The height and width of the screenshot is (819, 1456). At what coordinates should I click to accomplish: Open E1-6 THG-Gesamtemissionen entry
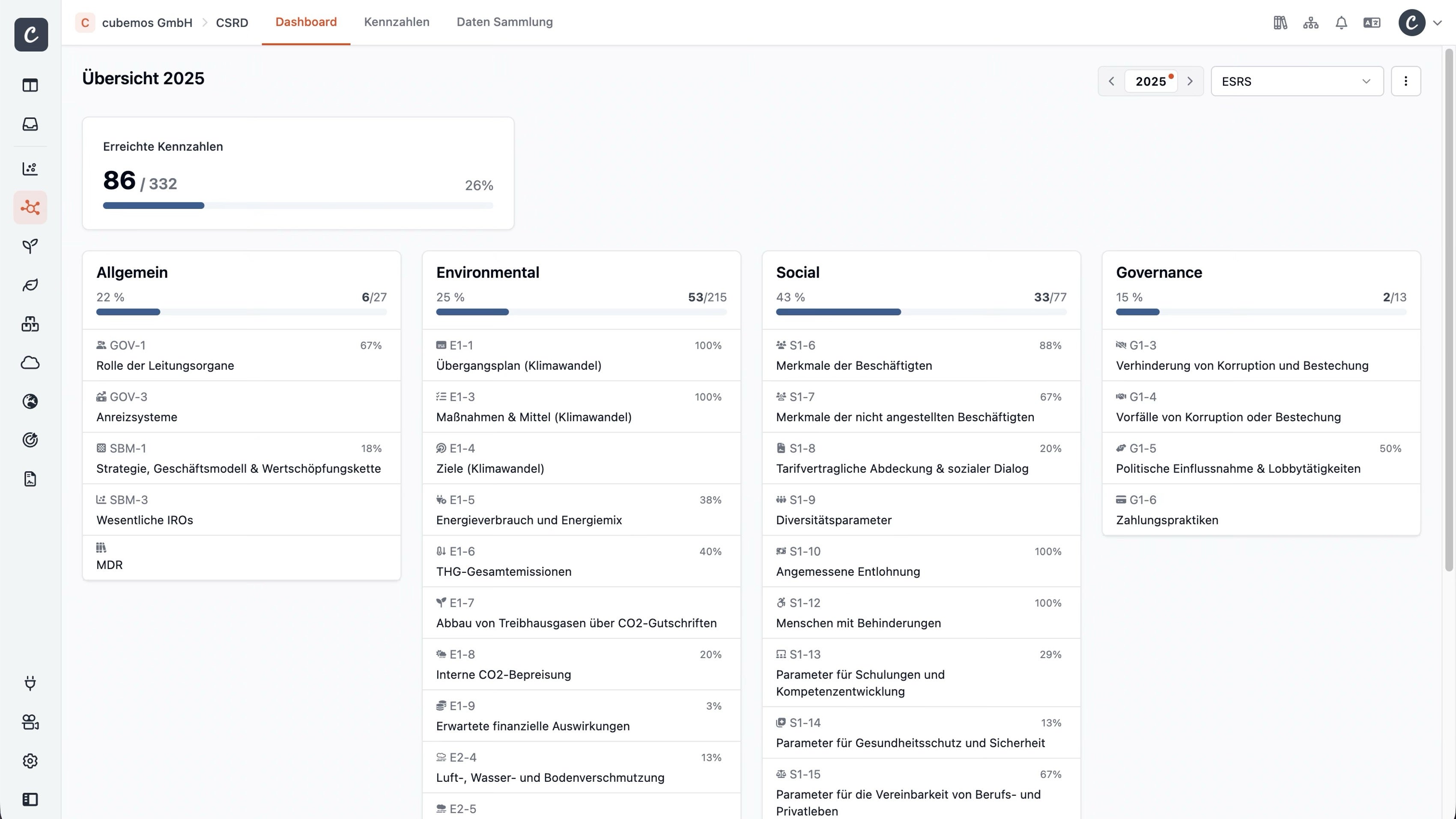pyautogui.click(x=581, y=561)
